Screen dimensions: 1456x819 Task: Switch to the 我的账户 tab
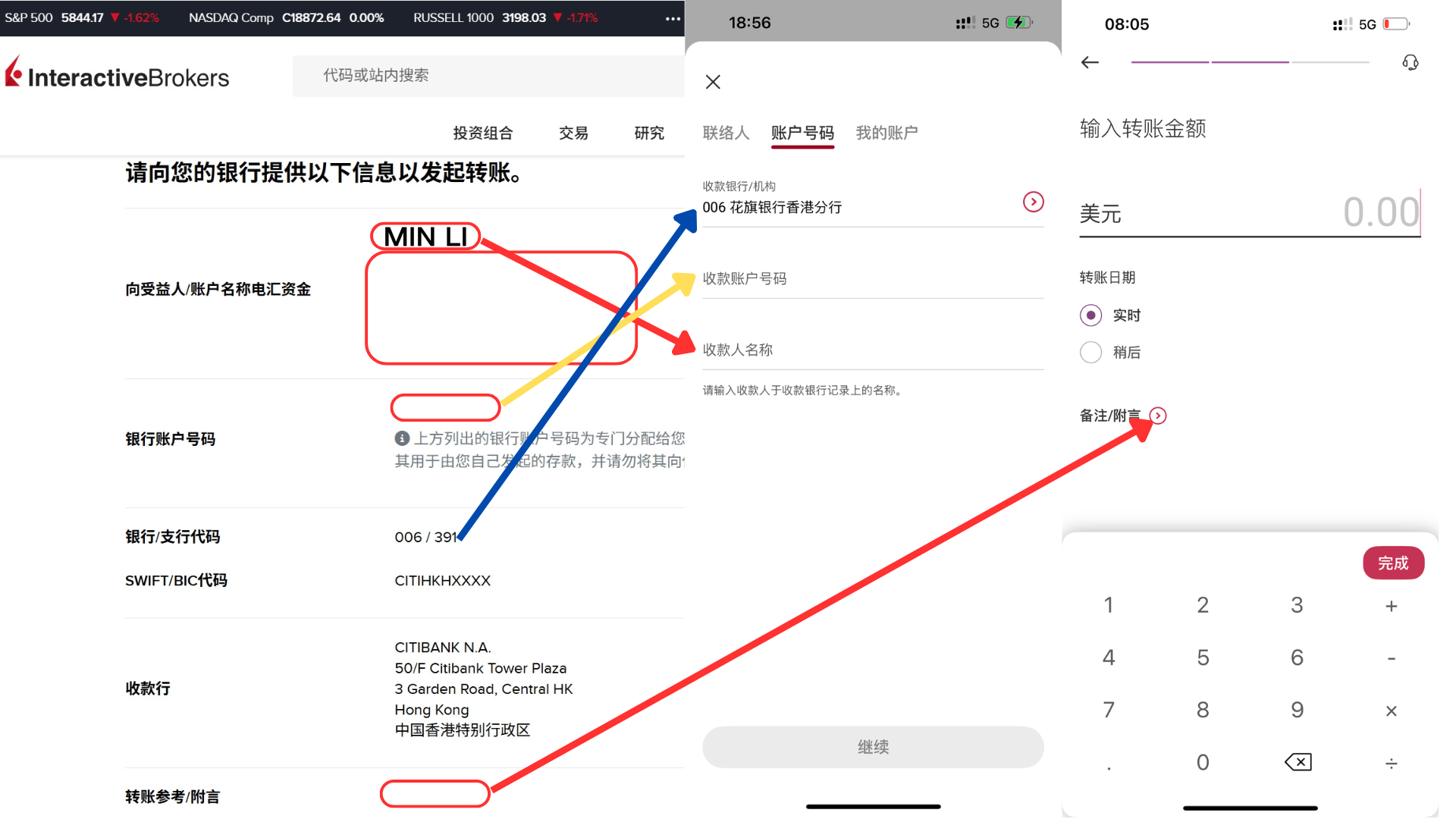pos(886,133)
